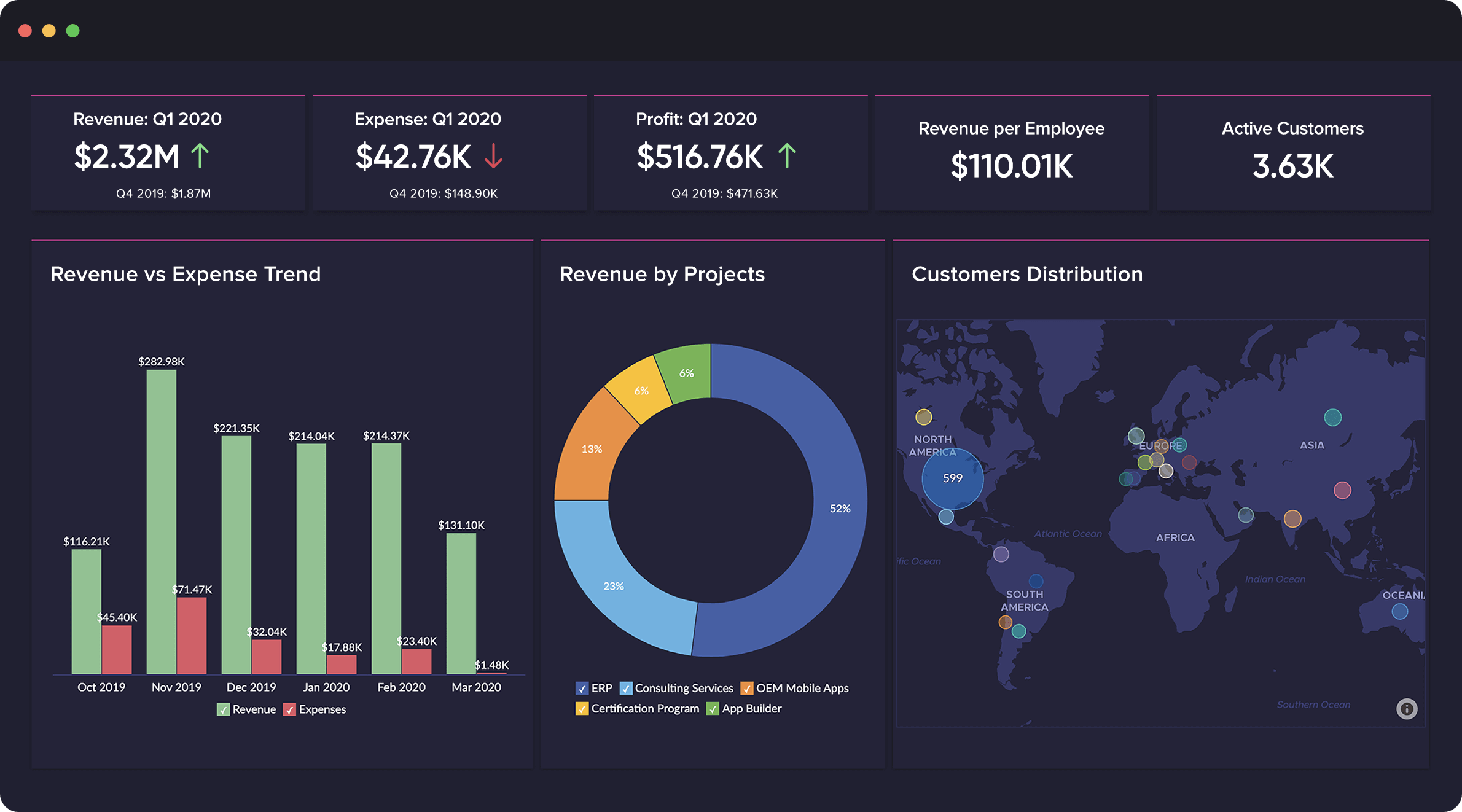Click the teal customer bubble over eastern Asia
This screenshot has width=1462, height=812.
click(1332, 417)
